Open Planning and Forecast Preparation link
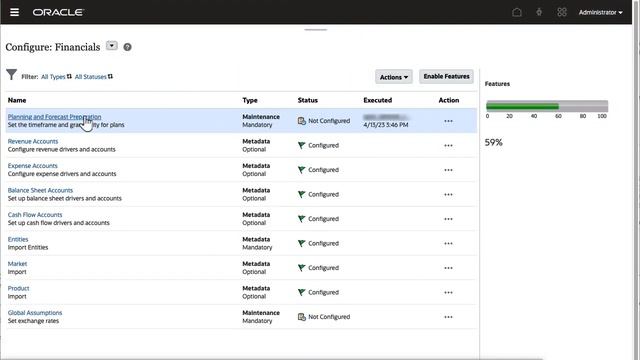Screen dimensions: 640x360 point(54,117)
